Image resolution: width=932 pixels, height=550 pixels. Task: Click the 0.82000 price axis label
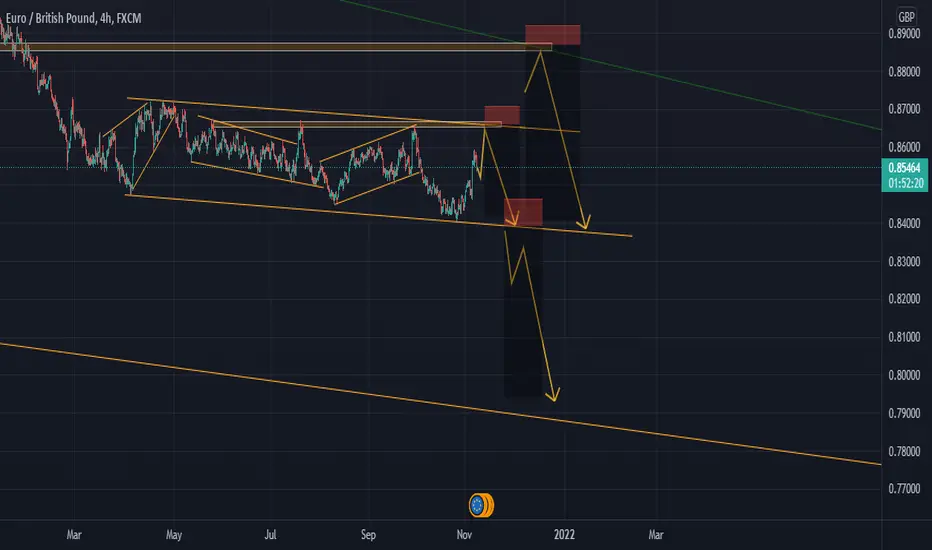coord(904,299)
